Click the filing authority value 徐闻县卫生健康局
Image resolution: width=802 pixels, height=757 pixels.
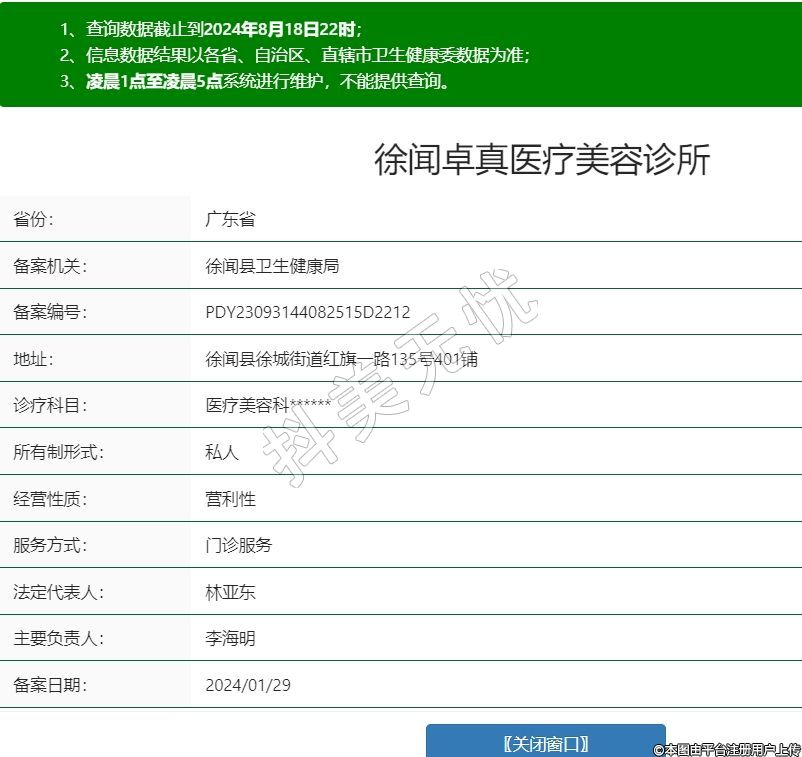[x=272, y=266]
